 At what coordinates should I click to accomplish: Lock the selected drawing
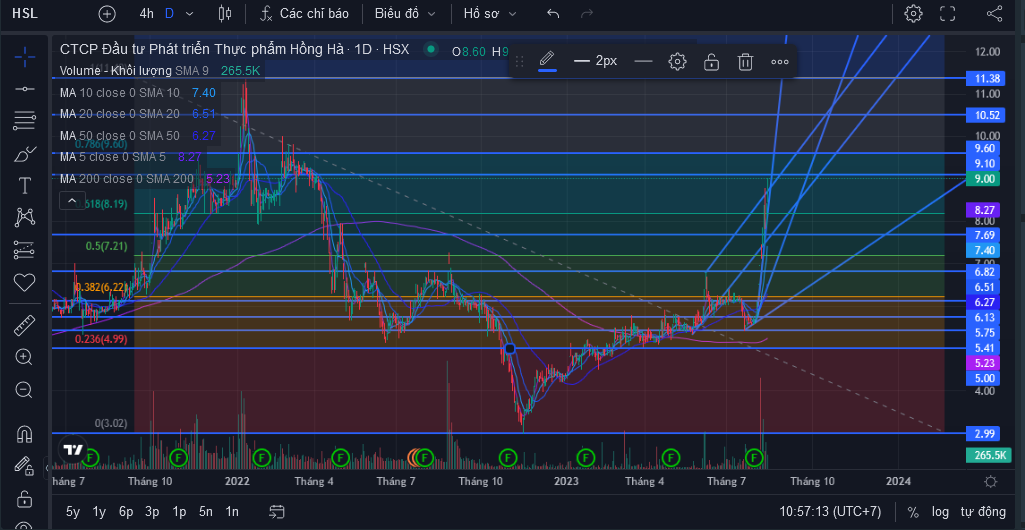coord(711,61)
